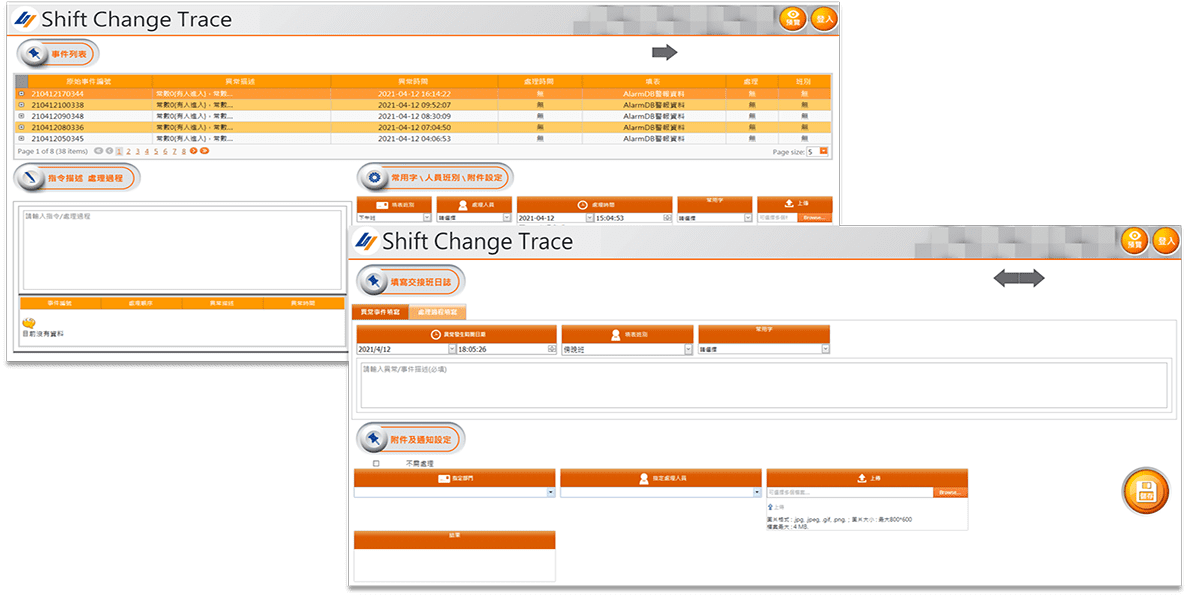
Task: Go to page 3 of the event list
Action: click(137, 151)
